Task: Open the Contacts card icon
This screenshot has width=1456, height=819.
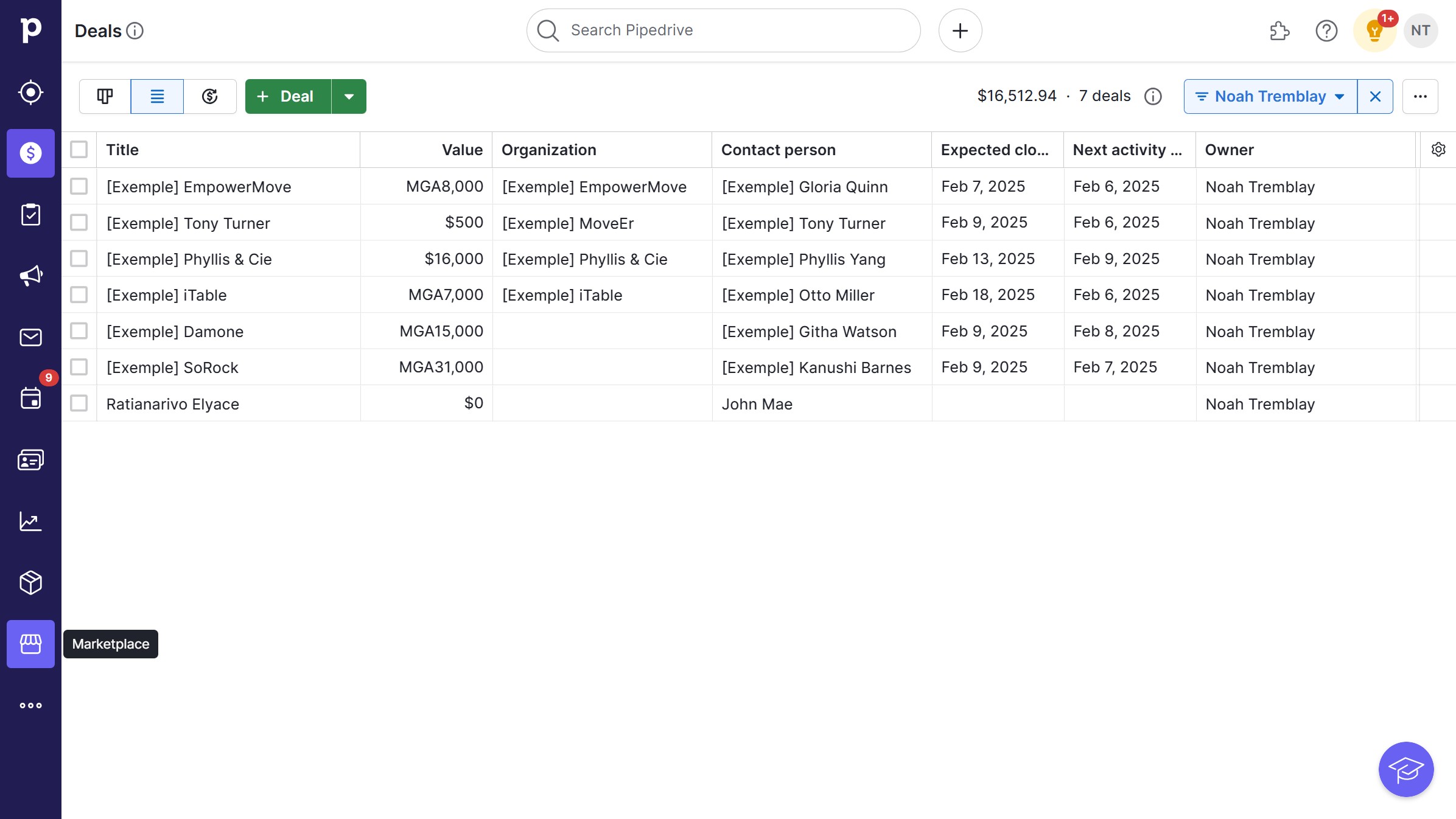Action: (30, 459)
